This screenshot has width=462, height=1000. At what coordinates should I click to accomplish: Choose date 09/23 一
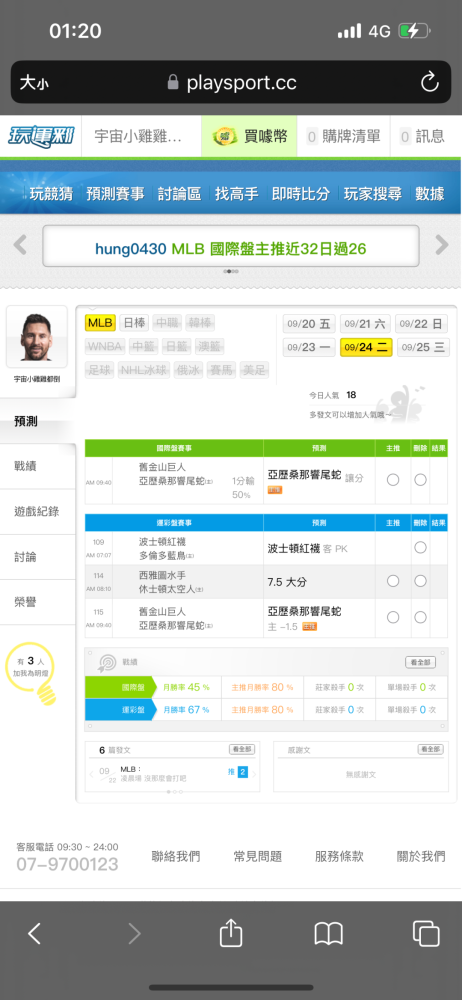pos(309,348)
